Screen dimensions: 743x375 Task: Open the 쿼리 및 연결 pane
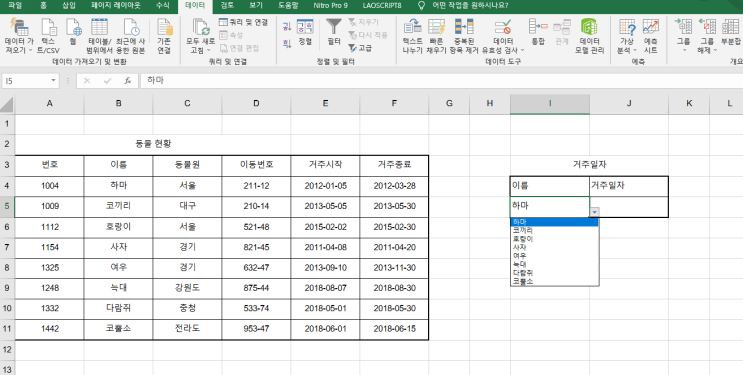pyautogui.click(x=244, y=22)
